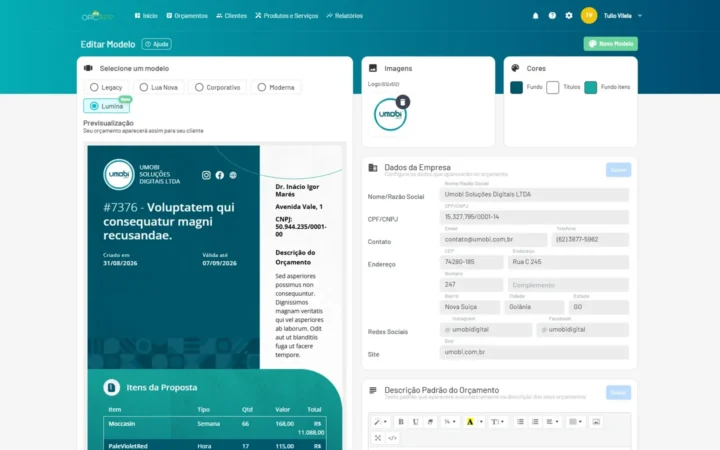Insert an ordered numbered list
720x450 pixels.
pos(535,422)
